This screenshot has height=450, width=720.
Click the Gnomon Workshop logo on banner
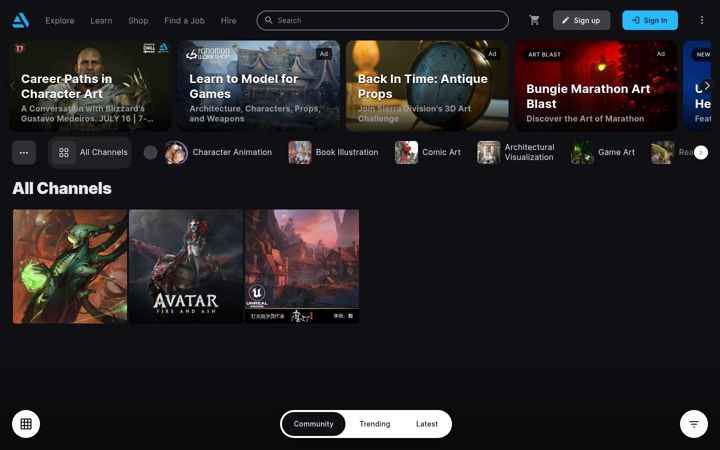coord(208,53)
